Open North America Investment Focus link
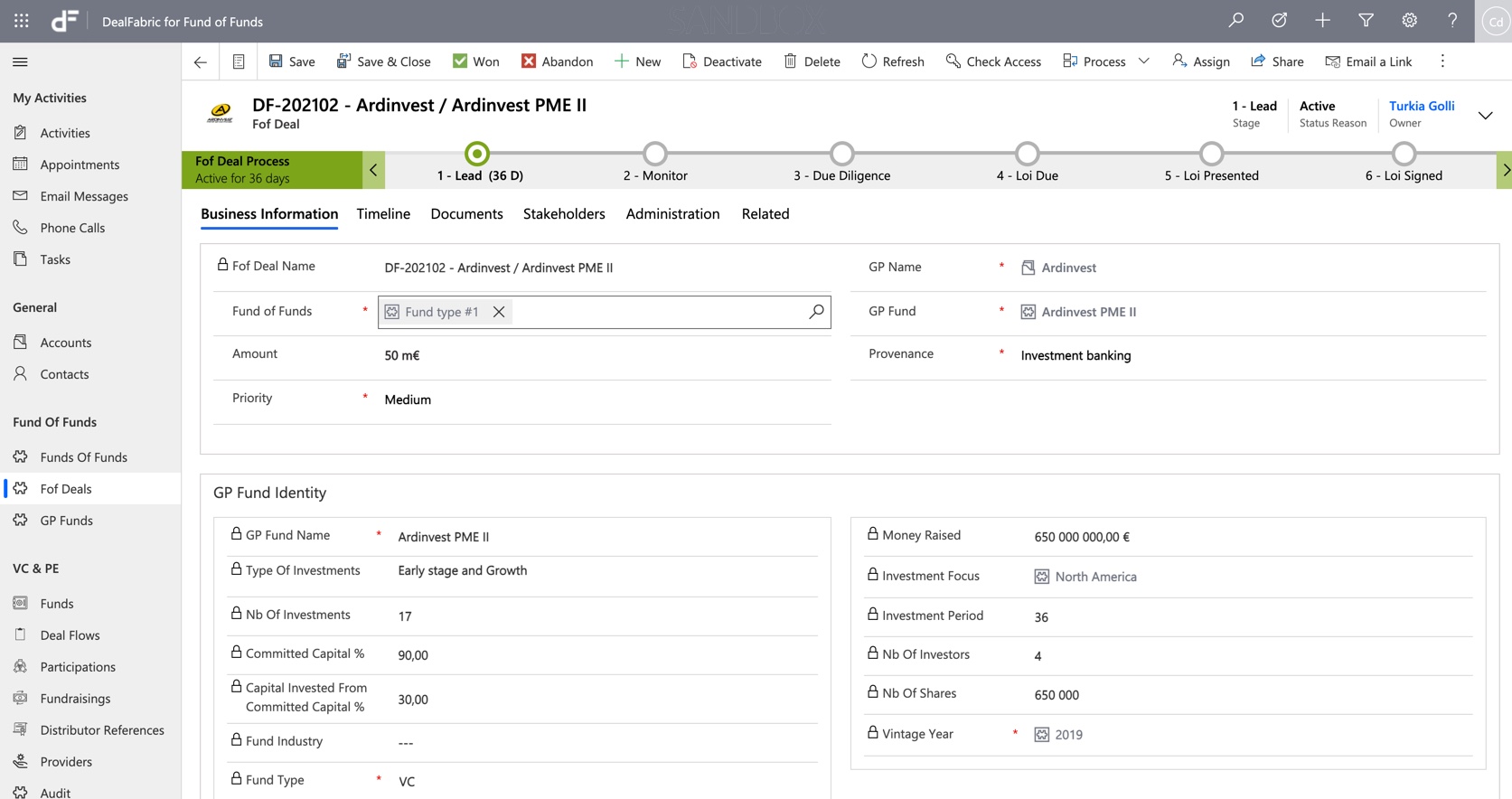1512x799 pixels. point(1095,577)
